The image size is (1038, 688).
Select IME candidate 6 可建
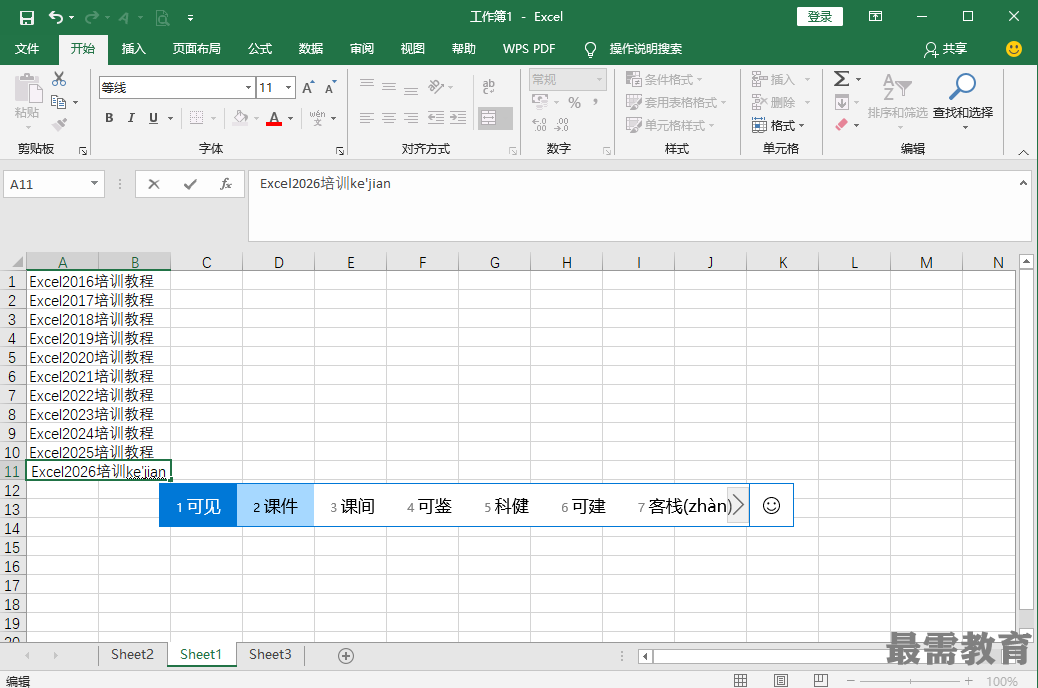pyautogui.click(x=583, y=506)
